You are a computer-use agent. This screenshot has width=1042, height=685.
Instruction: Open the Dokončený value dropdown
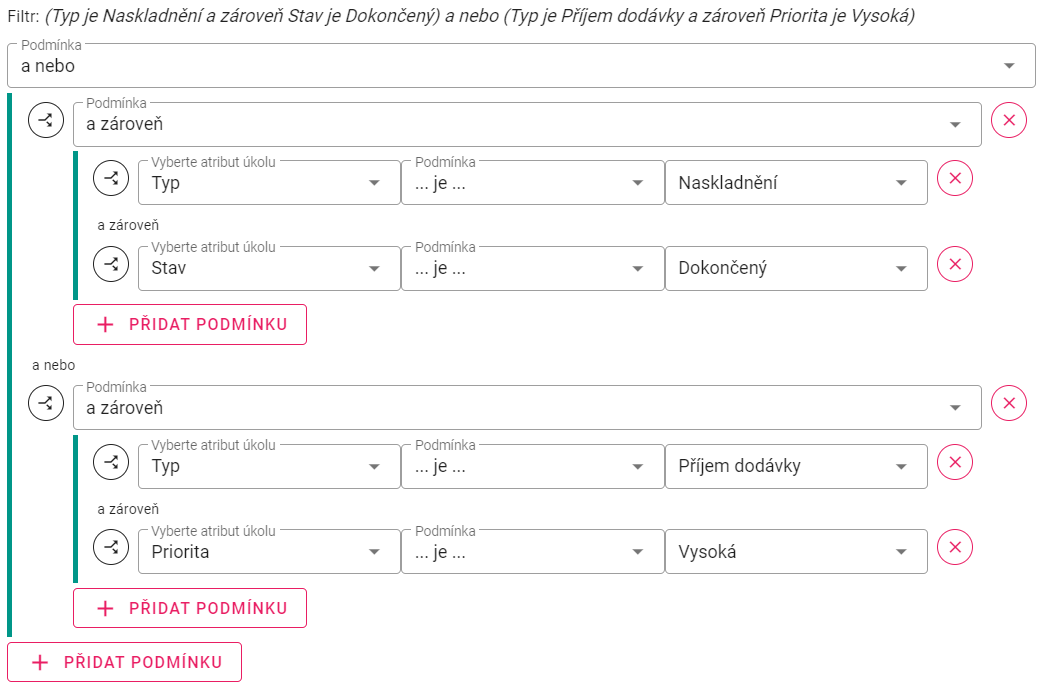click(x=795, y=268)
